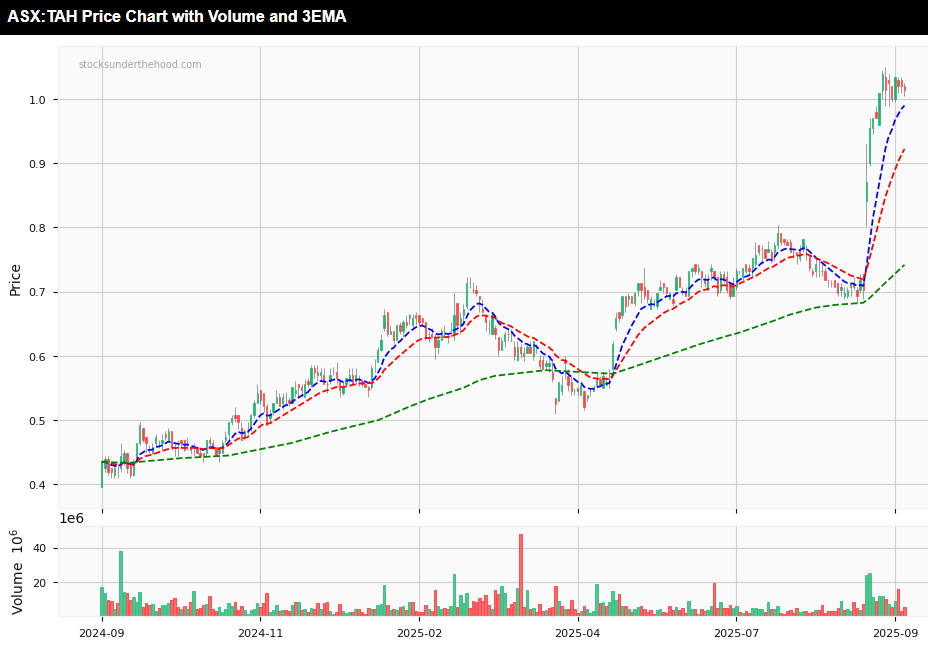
Task: Select the 2025-09 date tick label
Action: point(895,632)
